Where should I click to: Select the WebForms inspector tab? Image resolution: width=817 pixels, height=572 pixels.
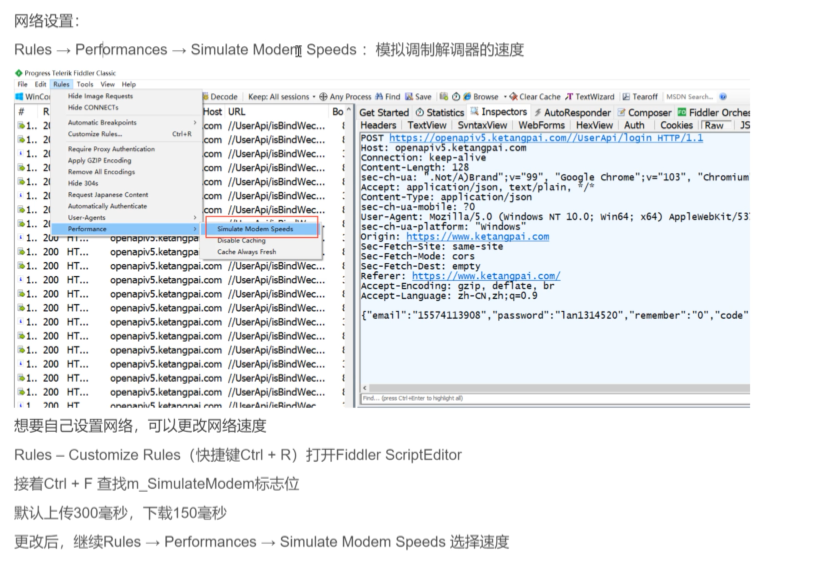[x=541, y=125]
